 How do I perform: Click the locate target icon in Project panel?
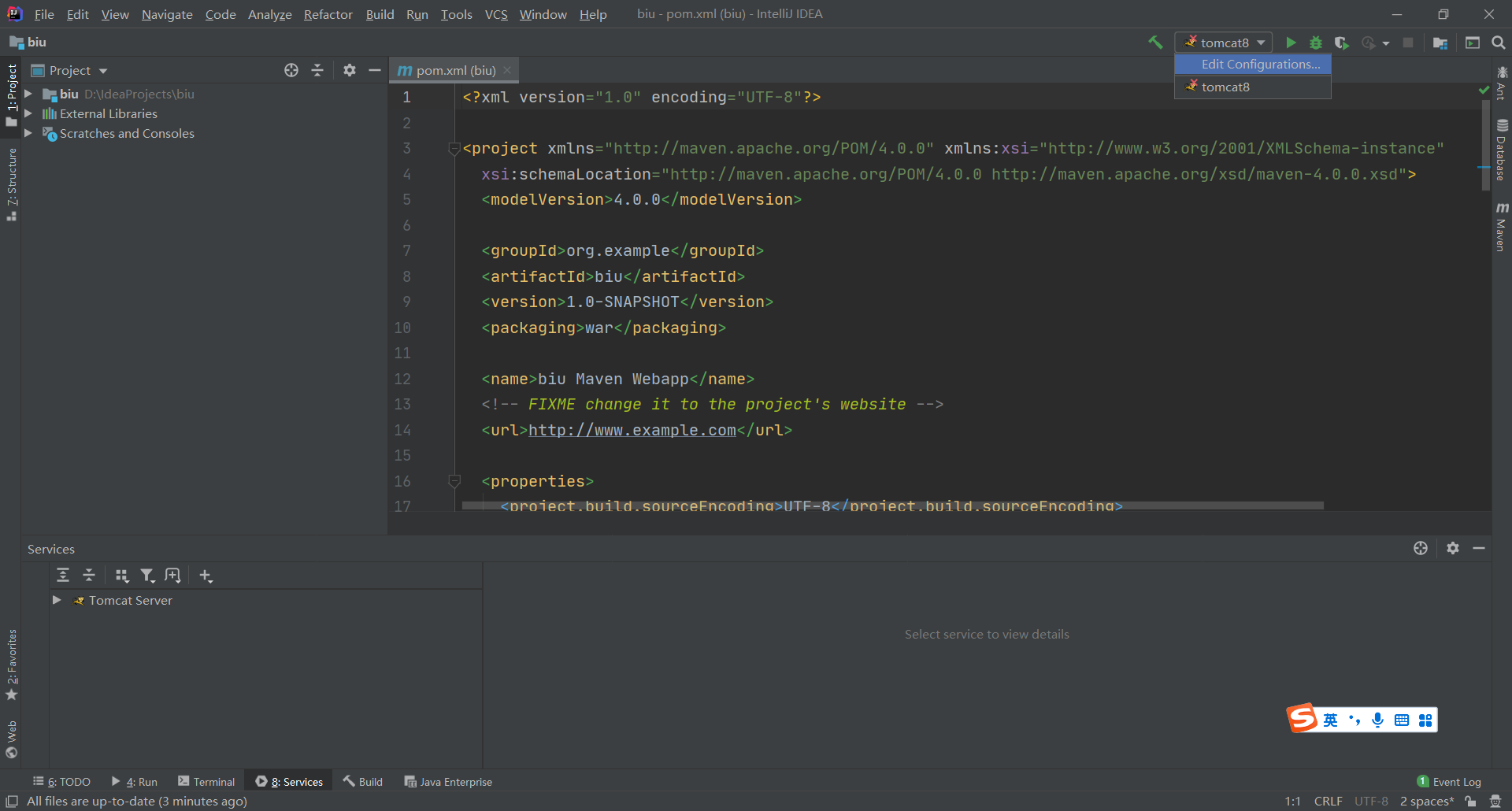coord(291,70)
